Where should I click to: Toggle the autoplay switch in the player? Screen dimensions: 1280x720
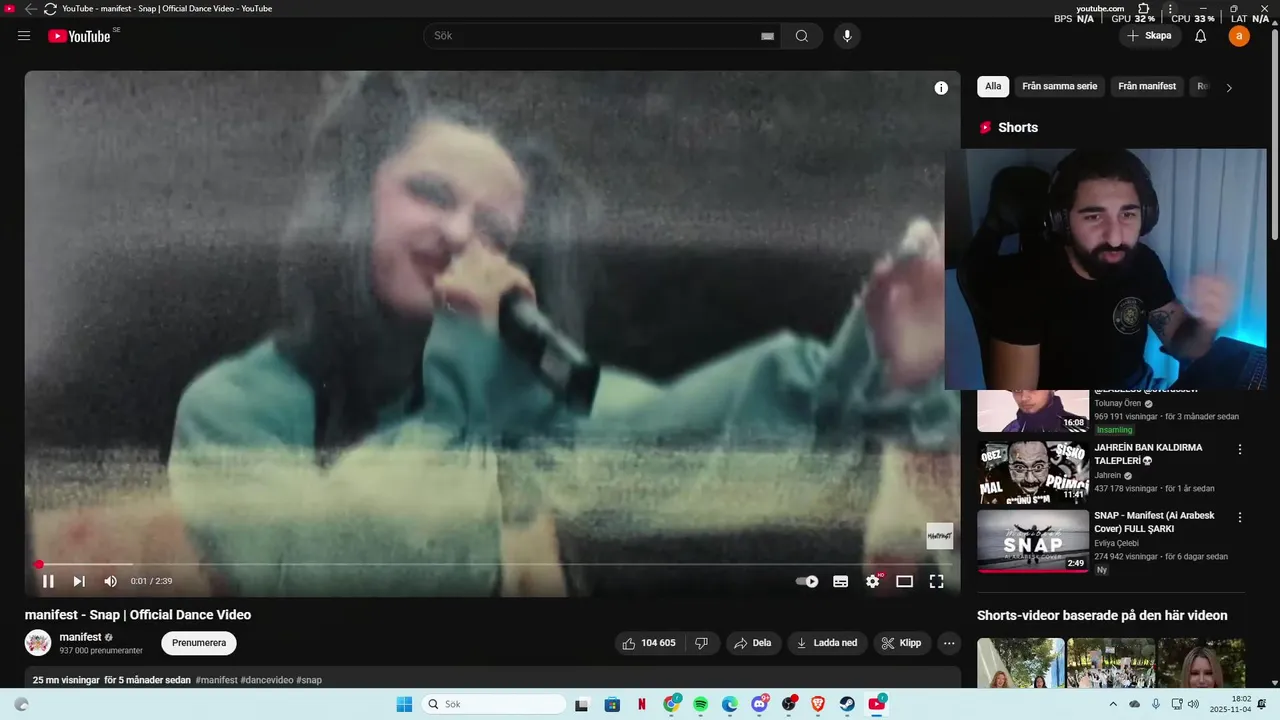[807, 581]
